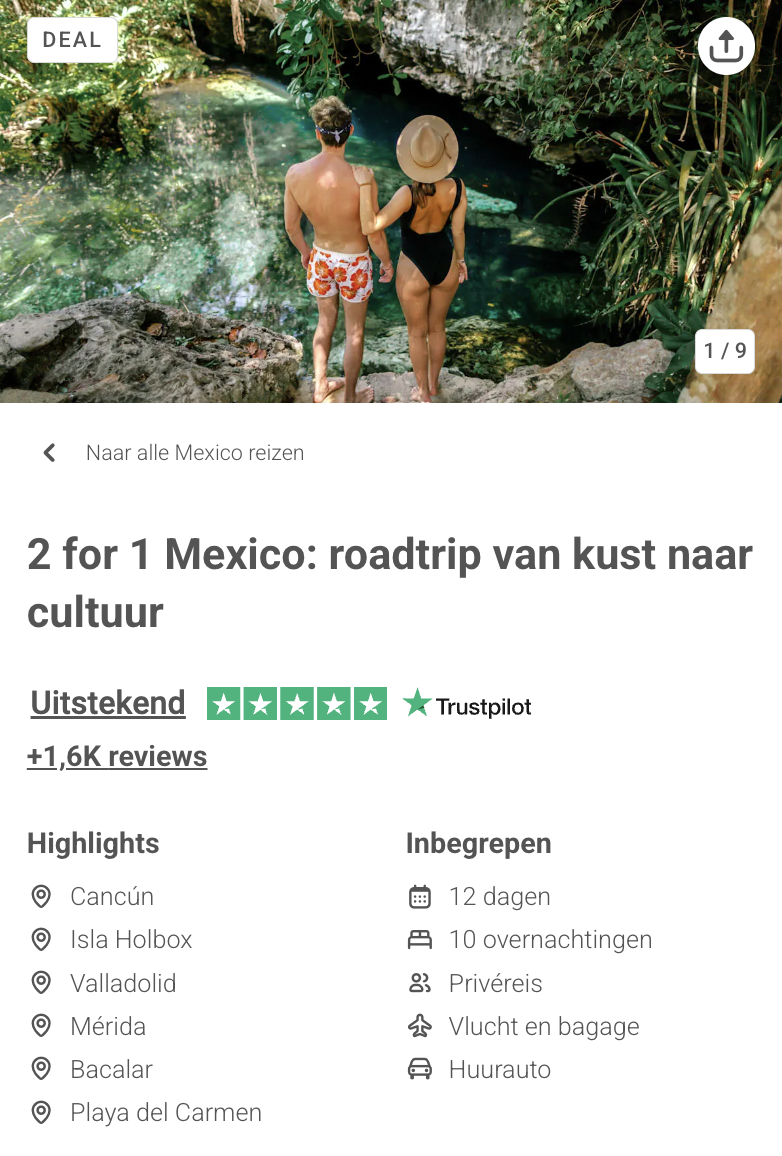Screen dimensions: 782x1156
Task: Click the five green star rating
Action: click(297, 703)
